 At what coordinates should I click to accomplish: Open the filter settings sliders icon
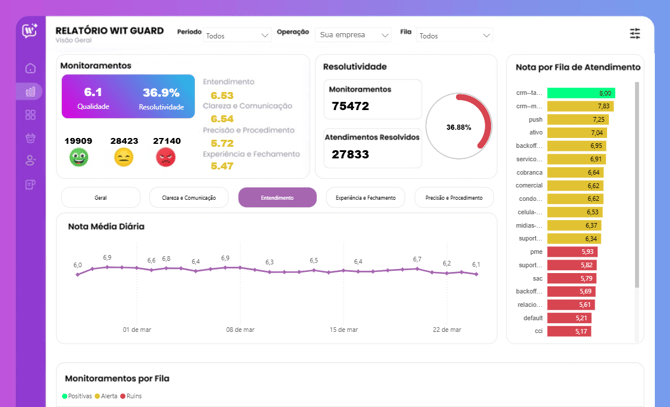[x=635, y=34]
